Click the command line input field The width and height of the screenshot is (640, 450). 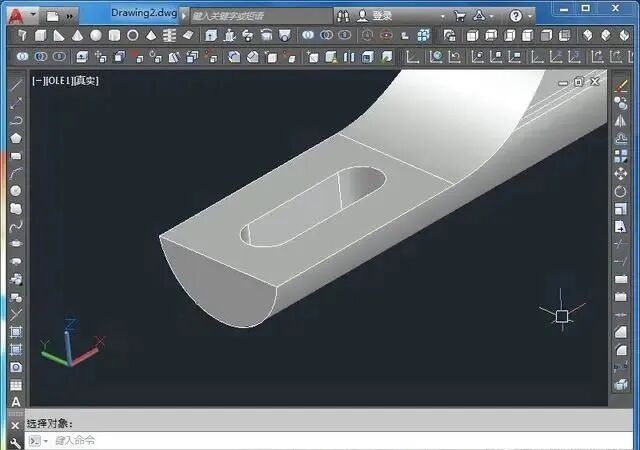click(x=329, y=441)
